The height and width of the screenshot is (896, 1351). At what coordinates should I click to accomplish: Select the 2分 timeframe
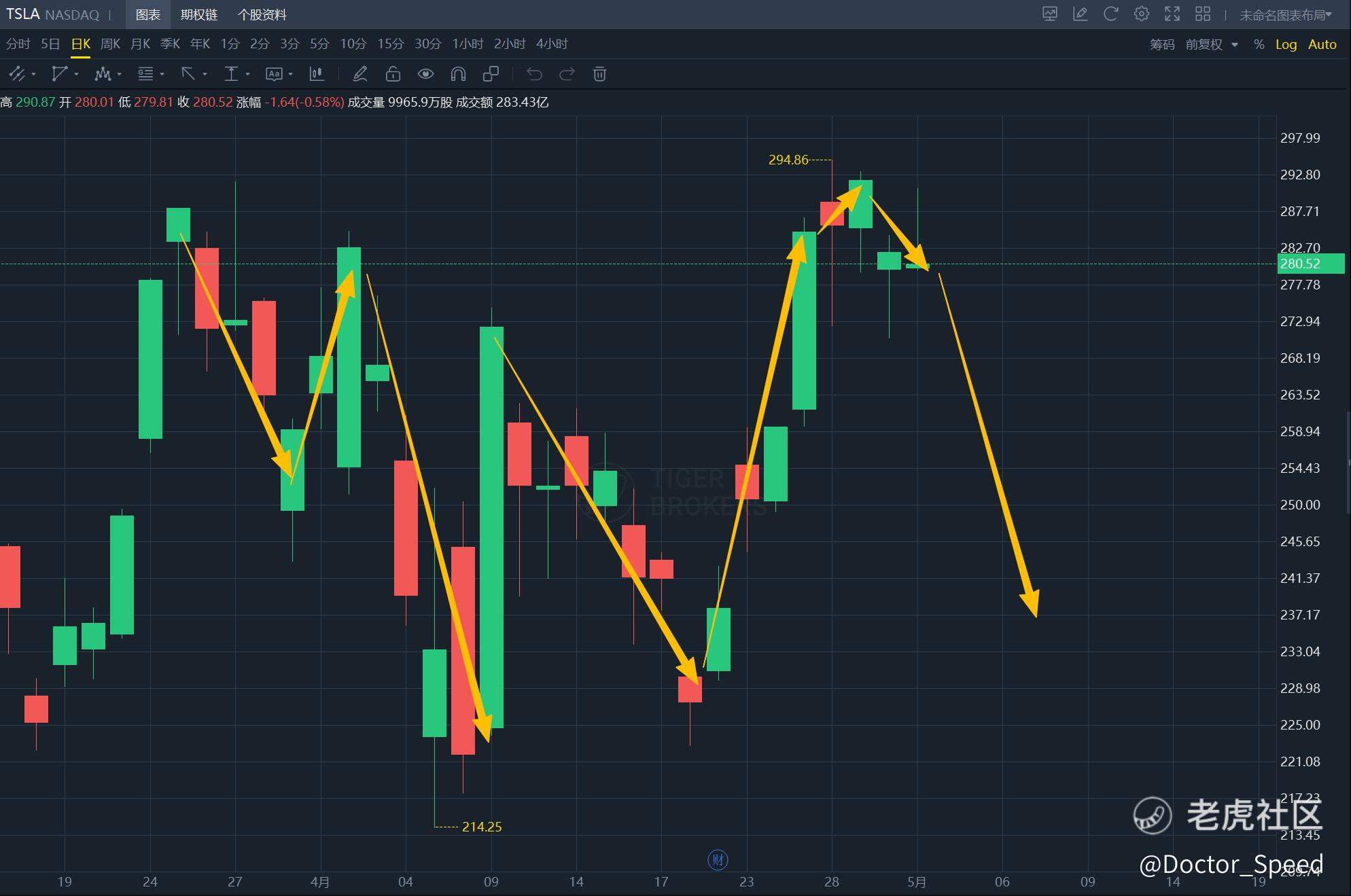point(260,44)
